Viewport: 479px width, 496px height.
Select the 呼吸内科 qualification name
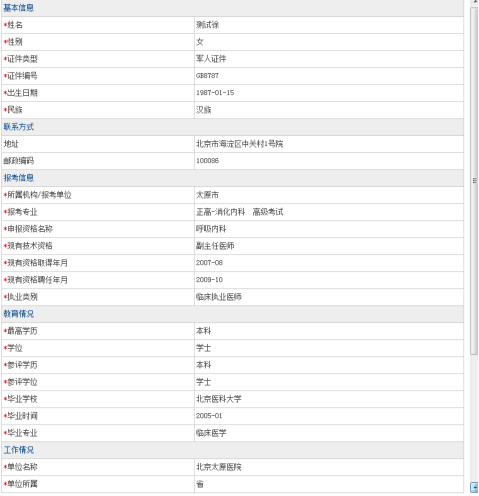click(x=211, y=229)
